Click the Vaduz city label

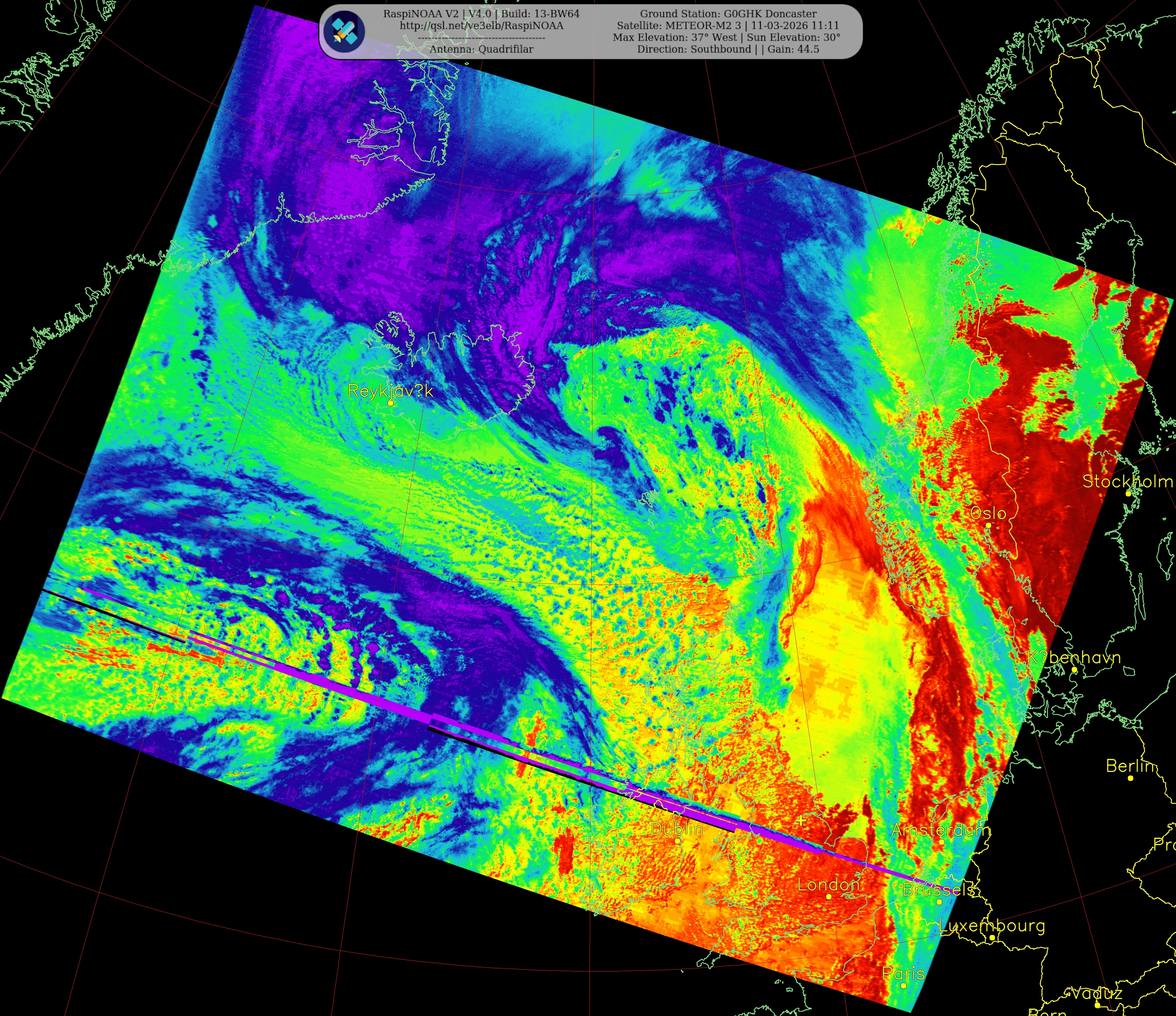click(1096, 993)
